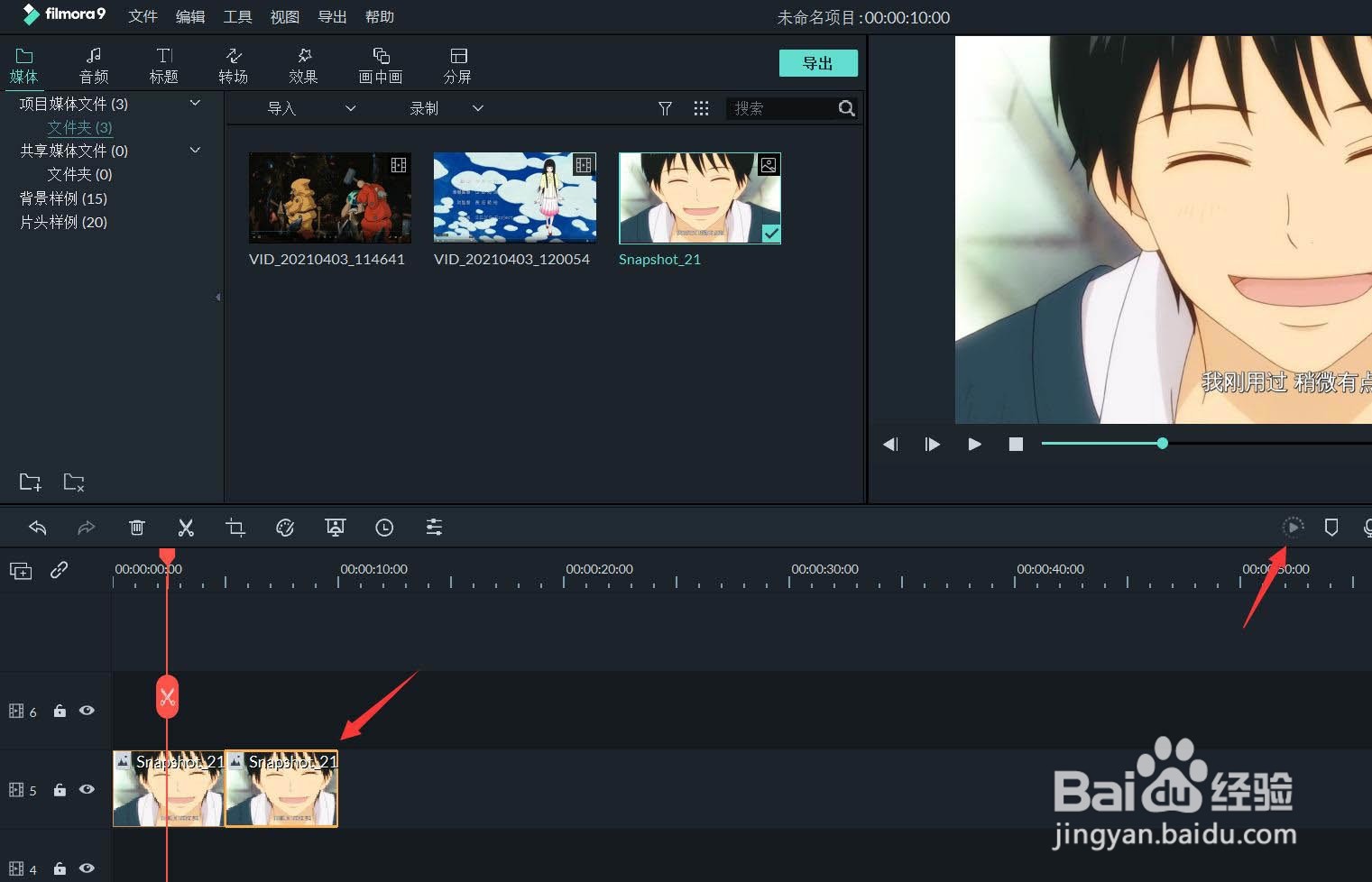
Task: Expand 共享媒体文件 chevron
Action: [195, 150]
